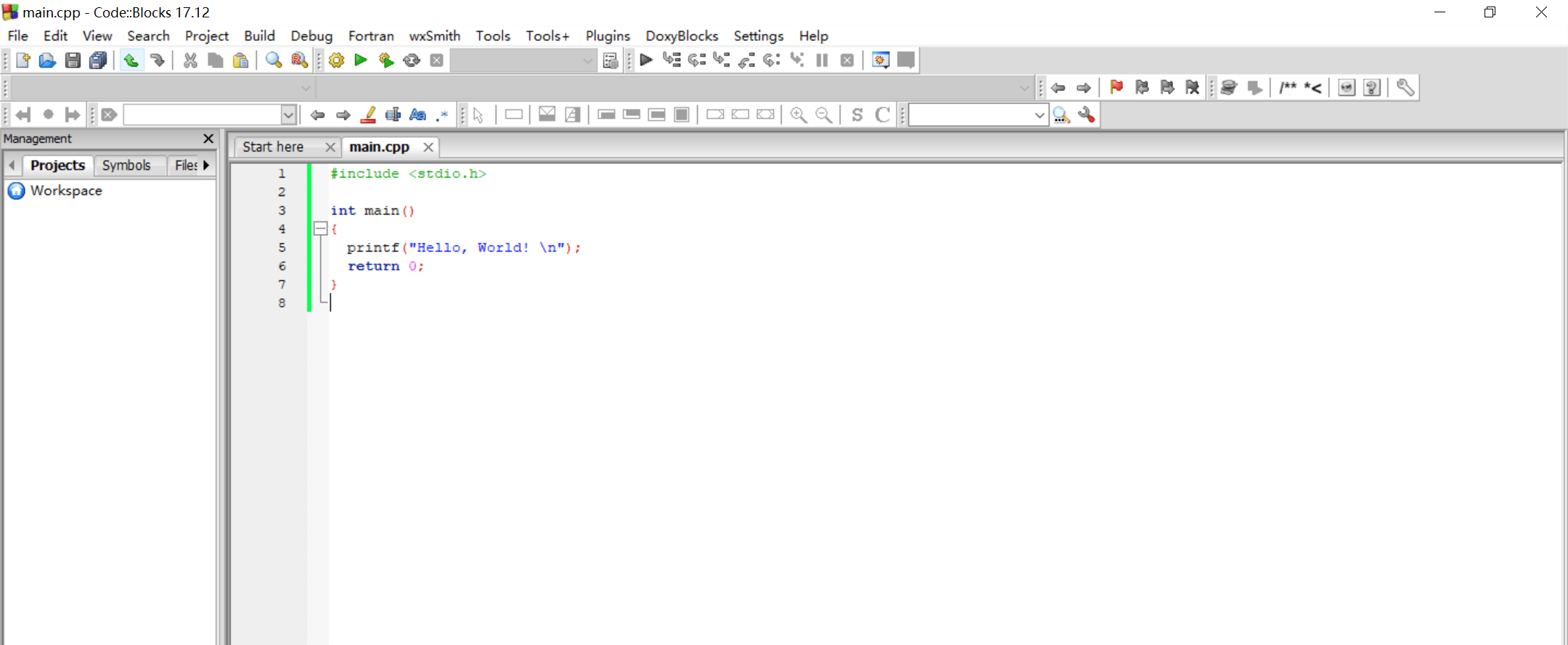Redo using the grey curved arrow icon
The image size is (1568, 645).
click(x=157, y=60)
